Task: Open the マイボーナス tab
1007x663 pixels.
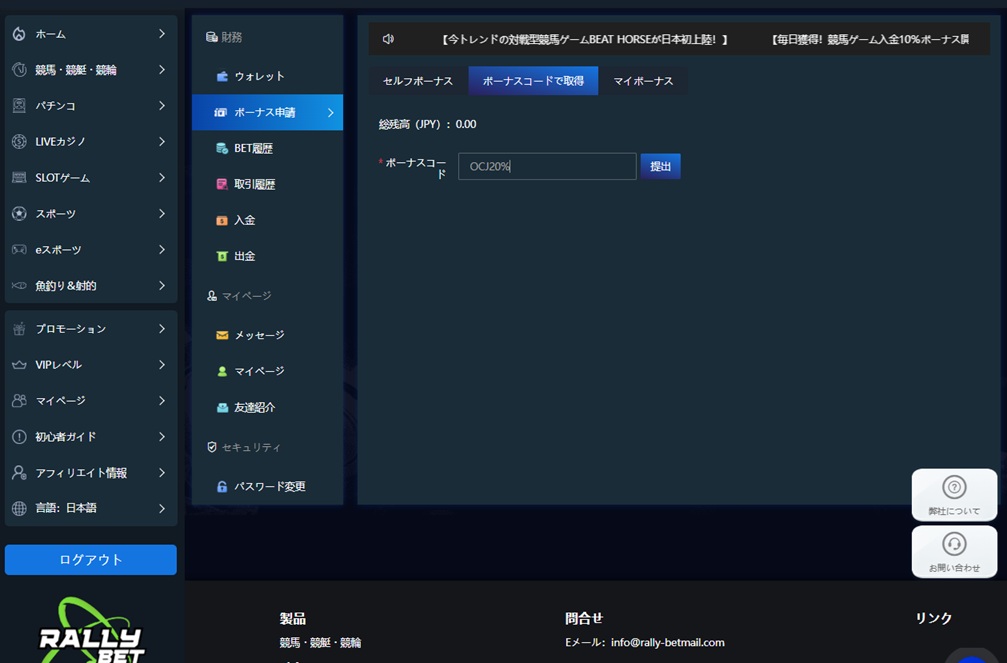Action: 643,81
